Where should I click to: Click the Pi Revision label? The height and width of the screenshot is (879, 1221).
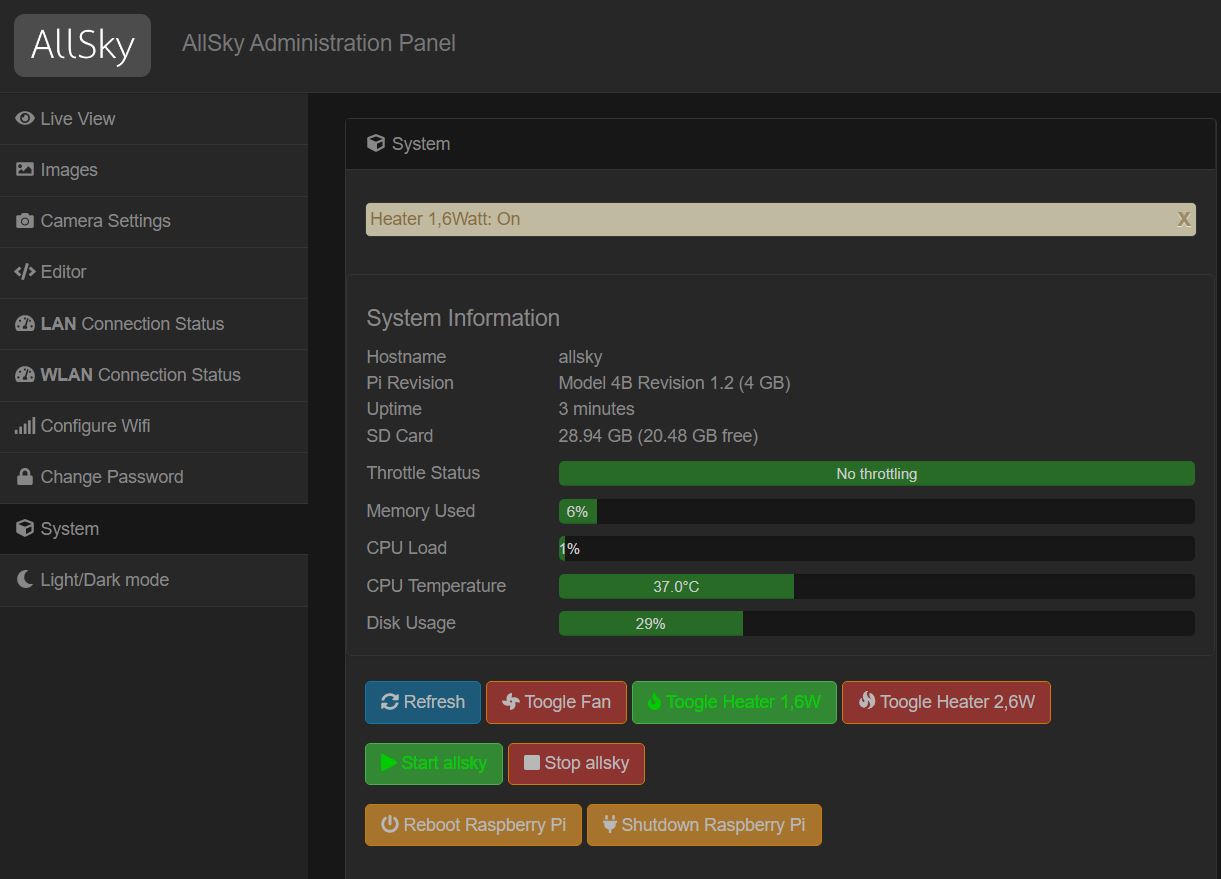410,383
